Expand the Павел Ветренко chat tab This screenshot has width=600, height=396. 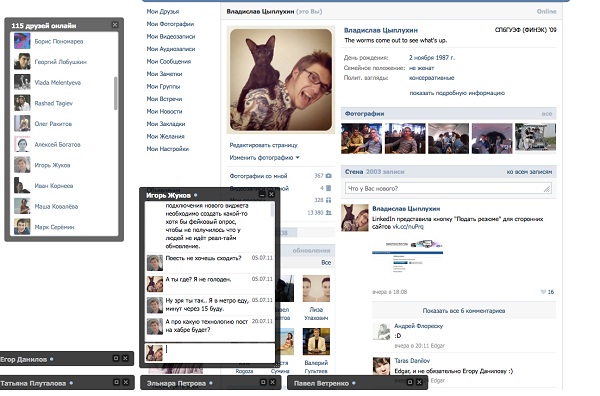point(409,382)
